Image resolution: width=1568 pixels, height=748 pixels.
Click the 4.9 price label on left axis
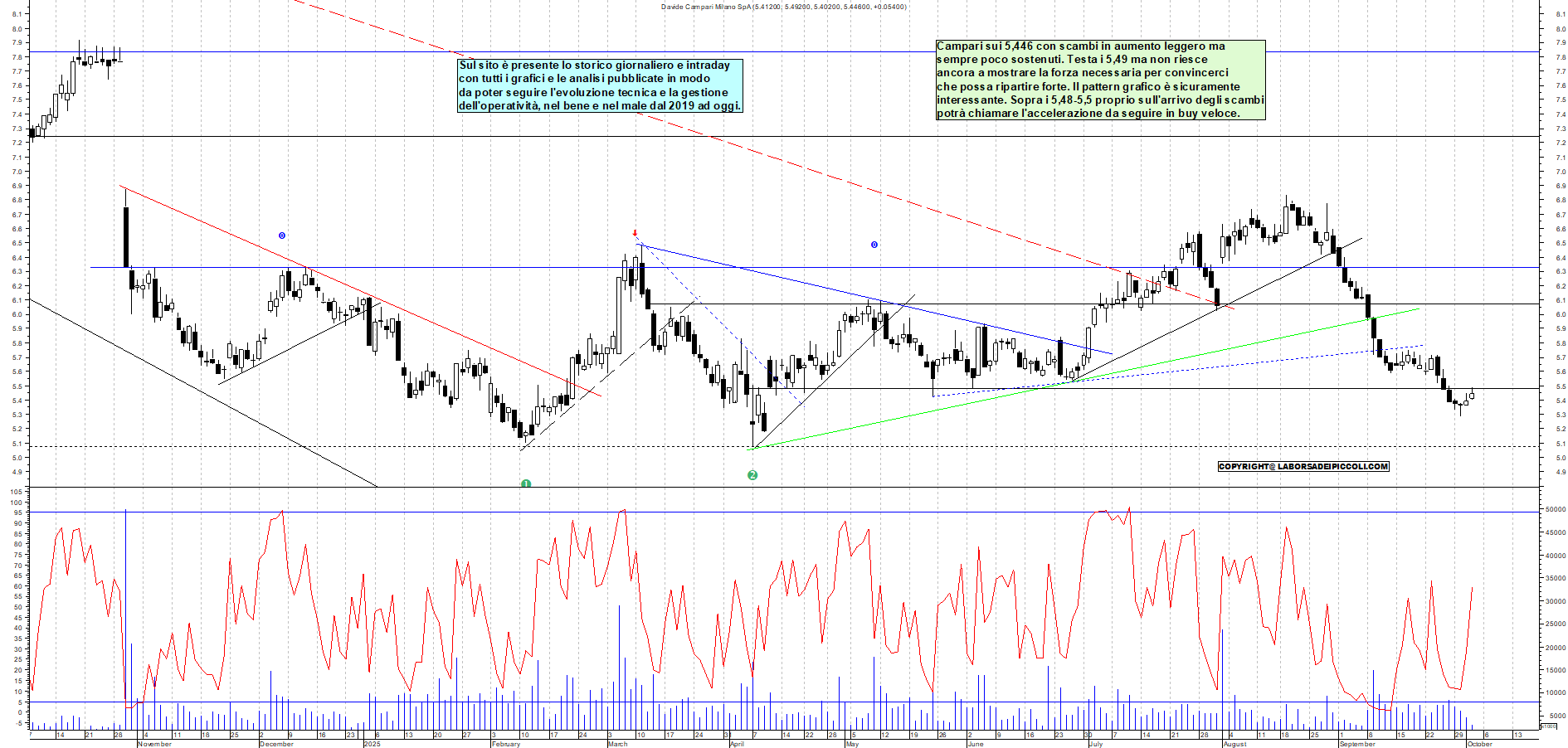(x=17, y=472)
